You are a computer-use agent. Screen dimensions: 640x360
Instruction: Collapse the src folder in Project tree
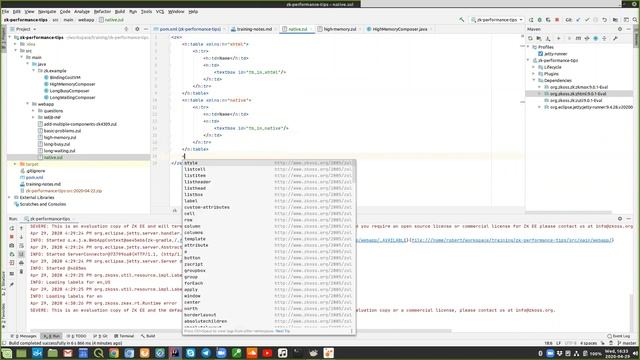(x=16, y=51)
